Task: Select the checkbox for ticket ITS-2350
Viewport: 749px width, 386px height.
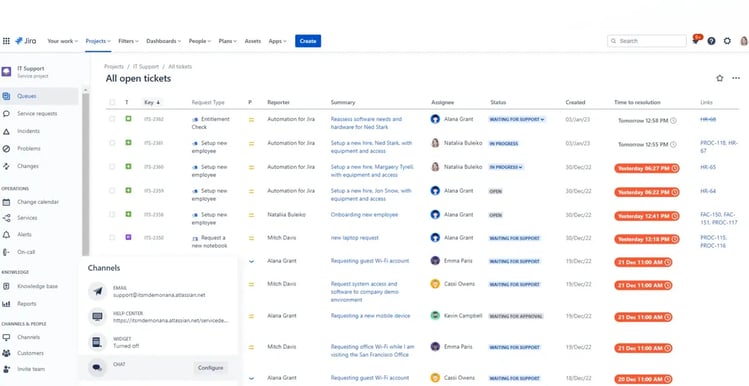Action: [112, 237]
